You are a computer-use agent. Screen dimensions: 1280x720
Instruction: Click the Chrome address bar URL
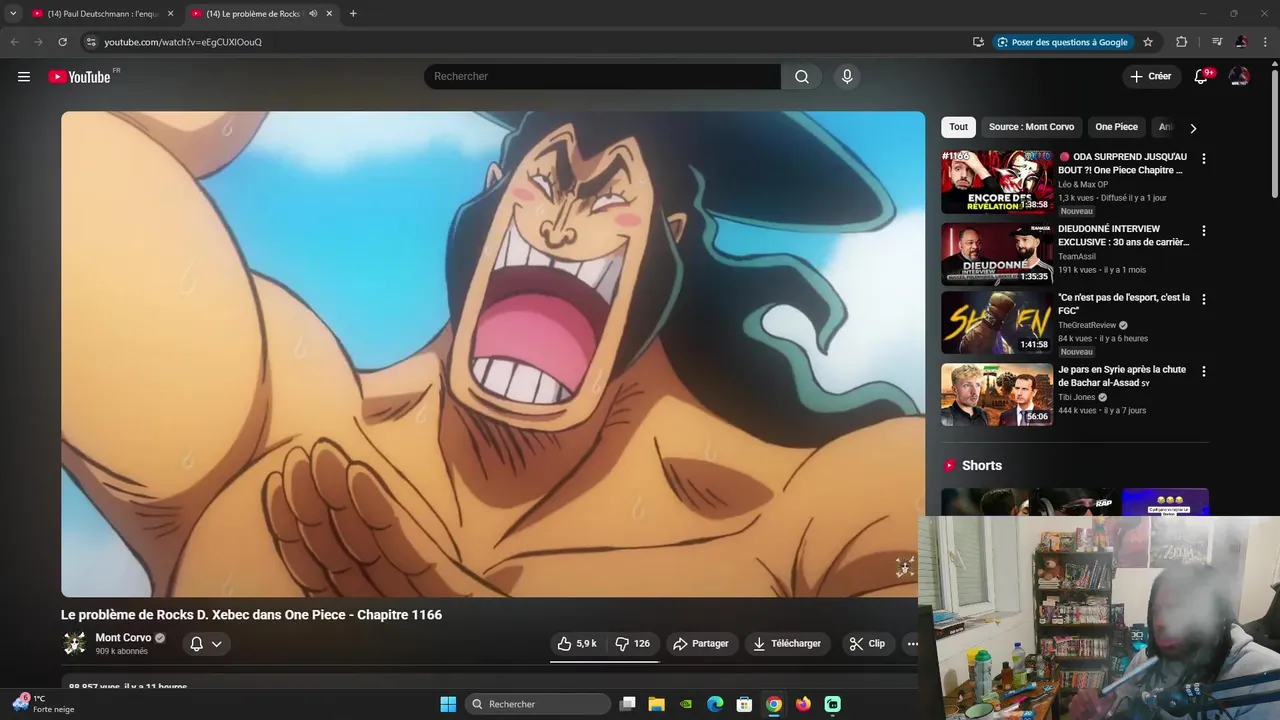(183, 42)
